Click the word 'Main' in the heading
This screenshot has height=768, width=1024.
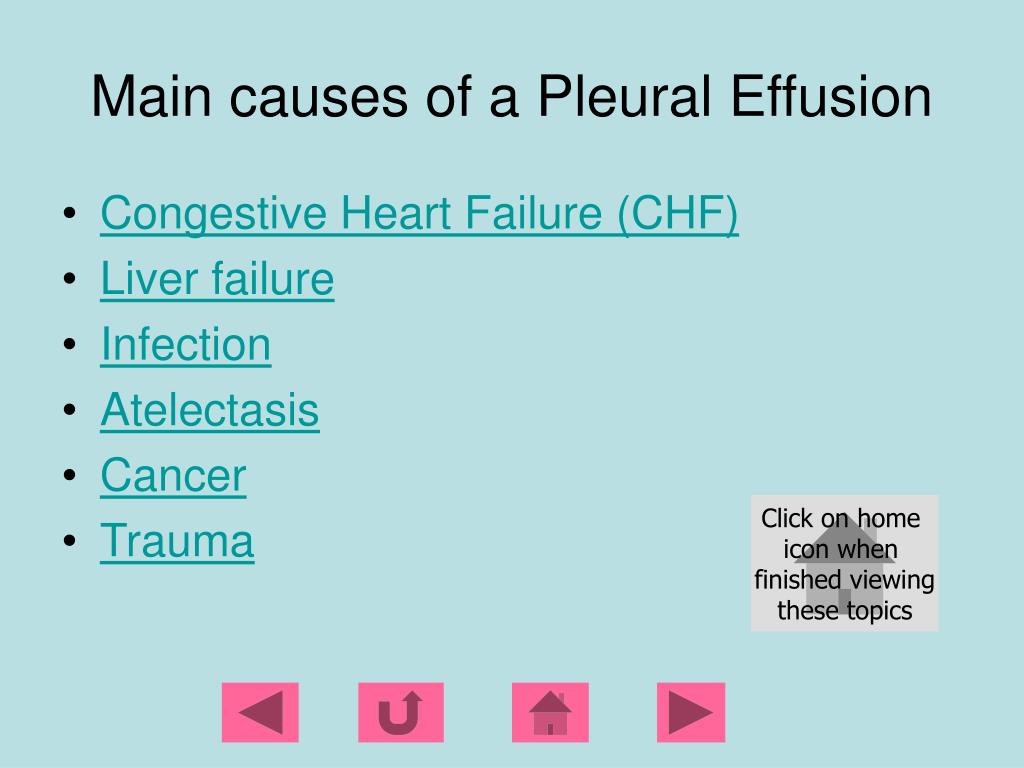[152, 96]
